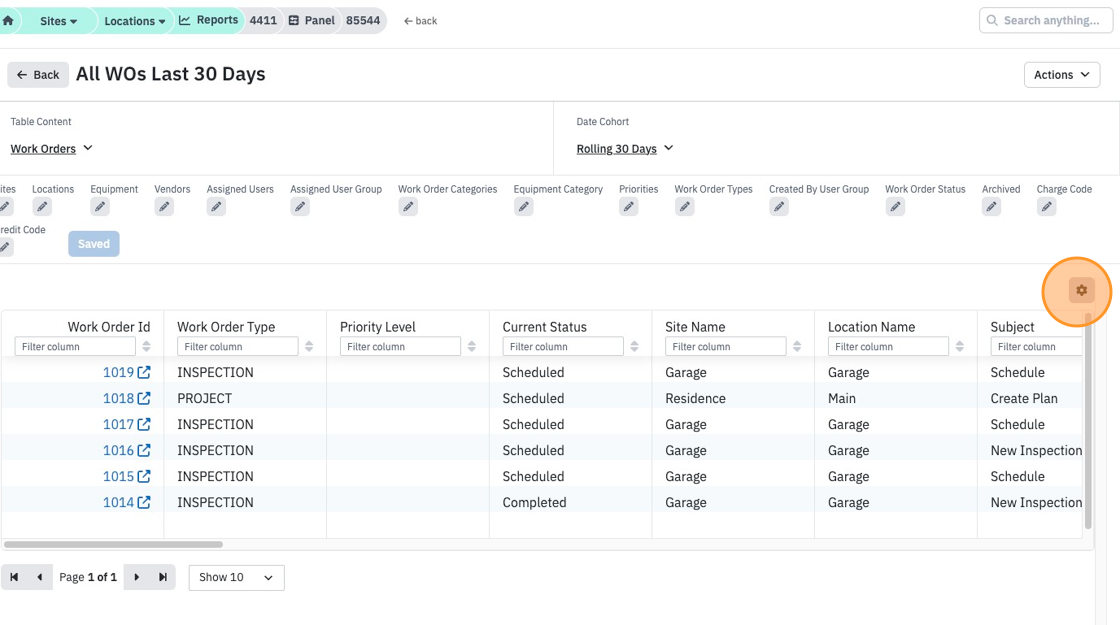Edit the Assigned User Group filter pencil

tap(300, 207)
